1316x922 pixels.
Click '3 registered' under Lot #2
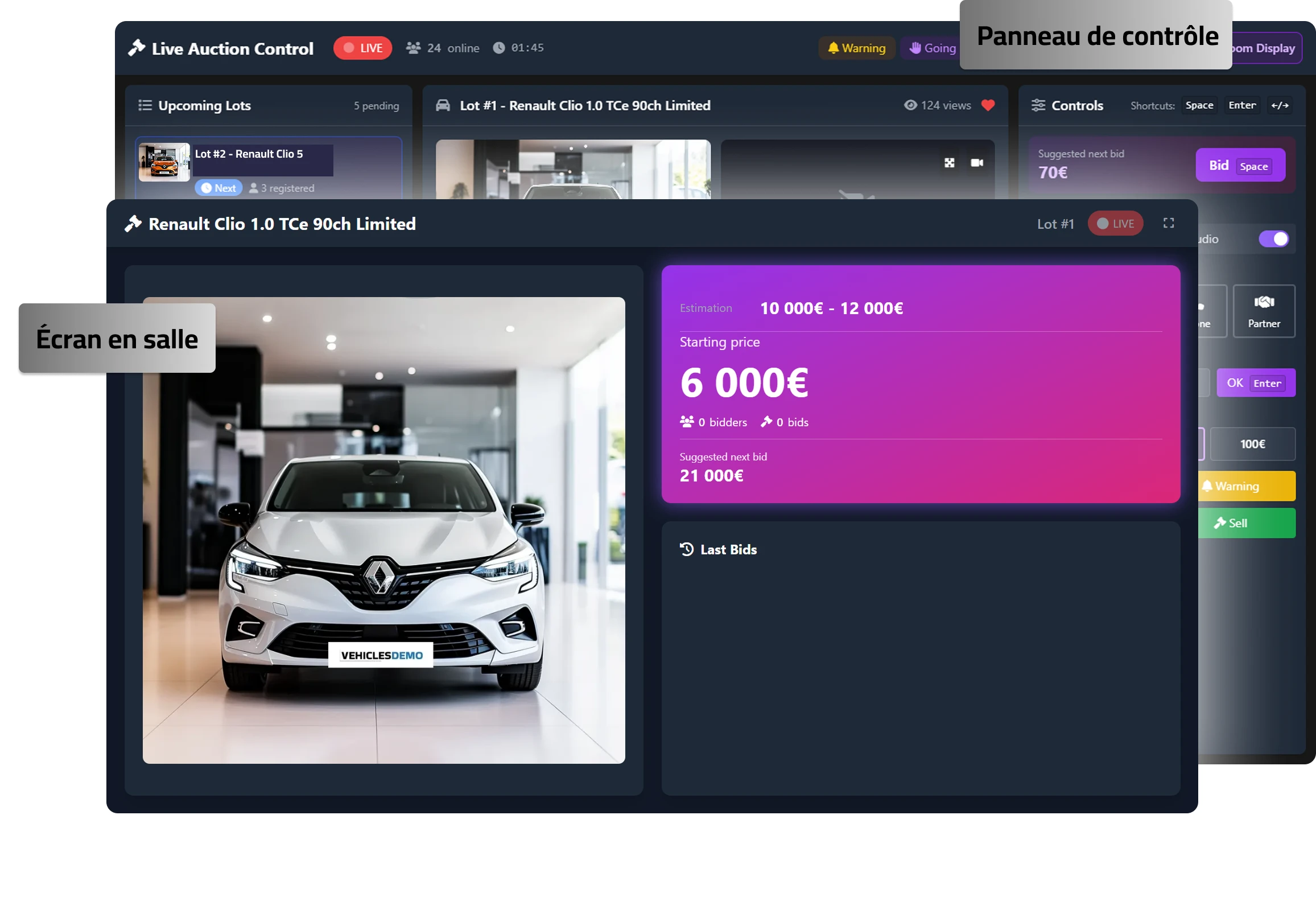pos(282,188)
